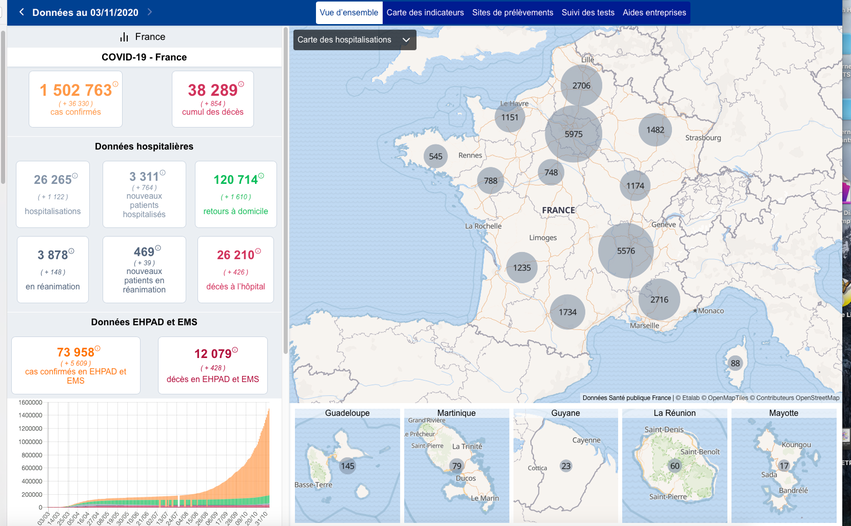
Task: Select décès en EHPAD et EMS card
Action: tap(213, 365)
